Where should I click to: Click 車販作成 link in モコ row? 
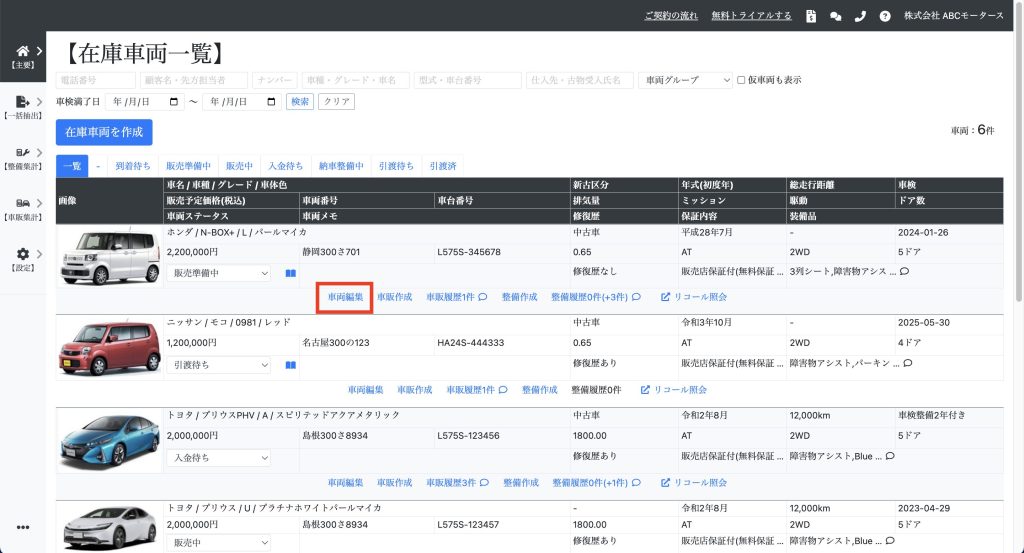coord(415,390)
